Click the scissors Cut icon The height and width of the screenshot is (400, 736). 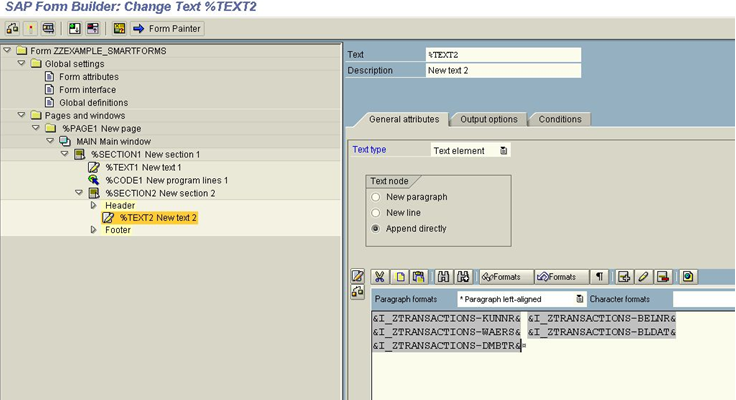380,277
